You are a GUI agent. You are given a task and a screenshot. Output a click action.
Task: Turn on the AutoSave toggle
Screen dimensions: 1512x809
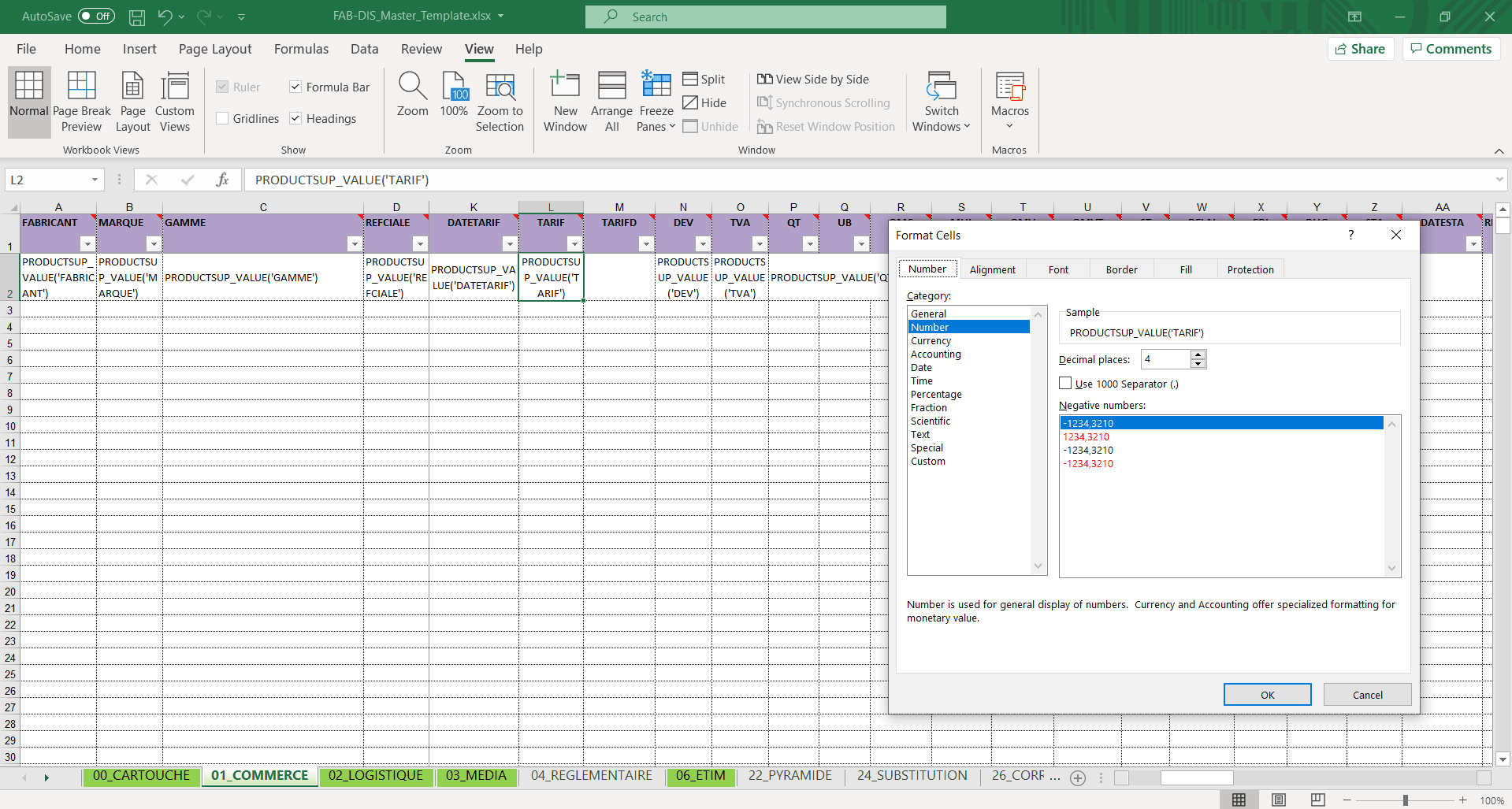tap(96, 17)
